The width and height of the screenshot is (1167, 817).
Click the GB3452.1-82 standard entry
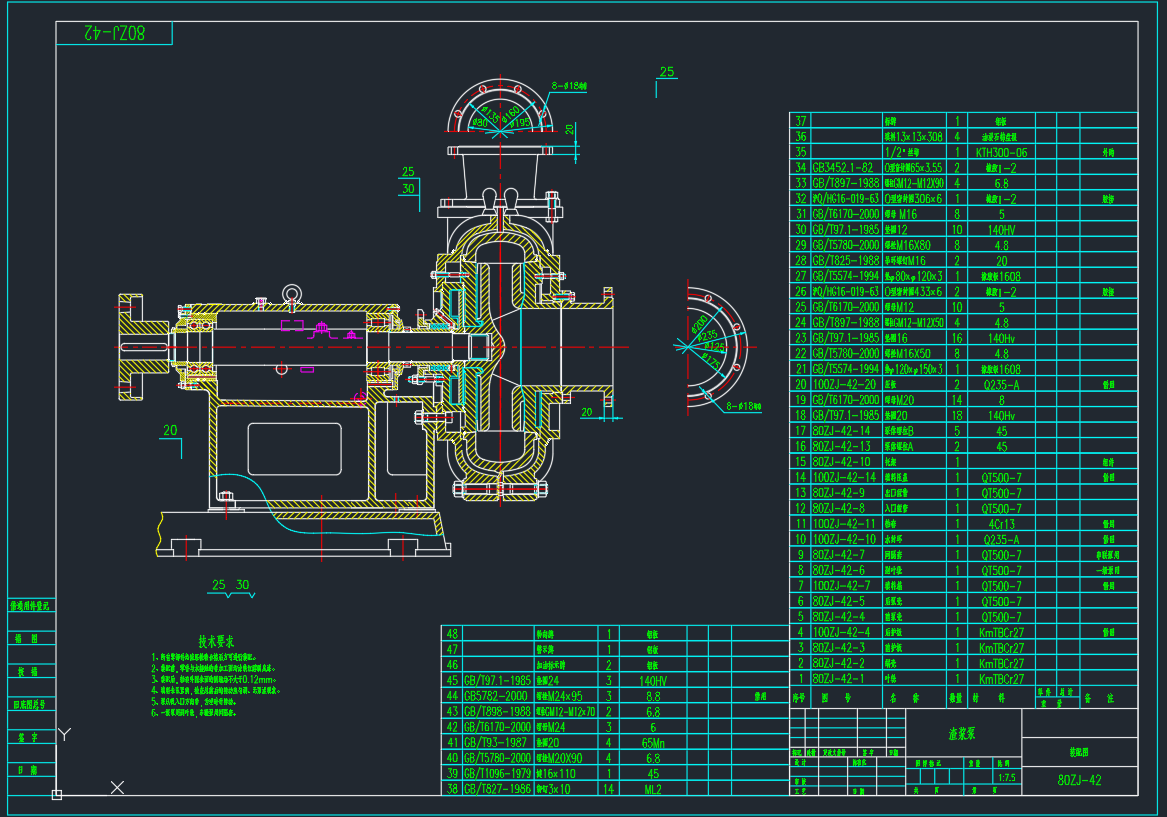point(843,168)
